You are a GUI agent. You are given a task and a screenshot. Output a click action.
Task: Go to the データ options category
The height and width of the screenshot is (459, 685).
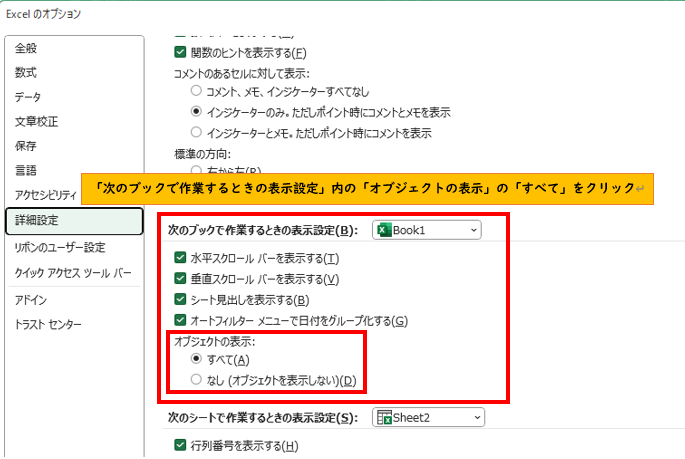point(28,97)
